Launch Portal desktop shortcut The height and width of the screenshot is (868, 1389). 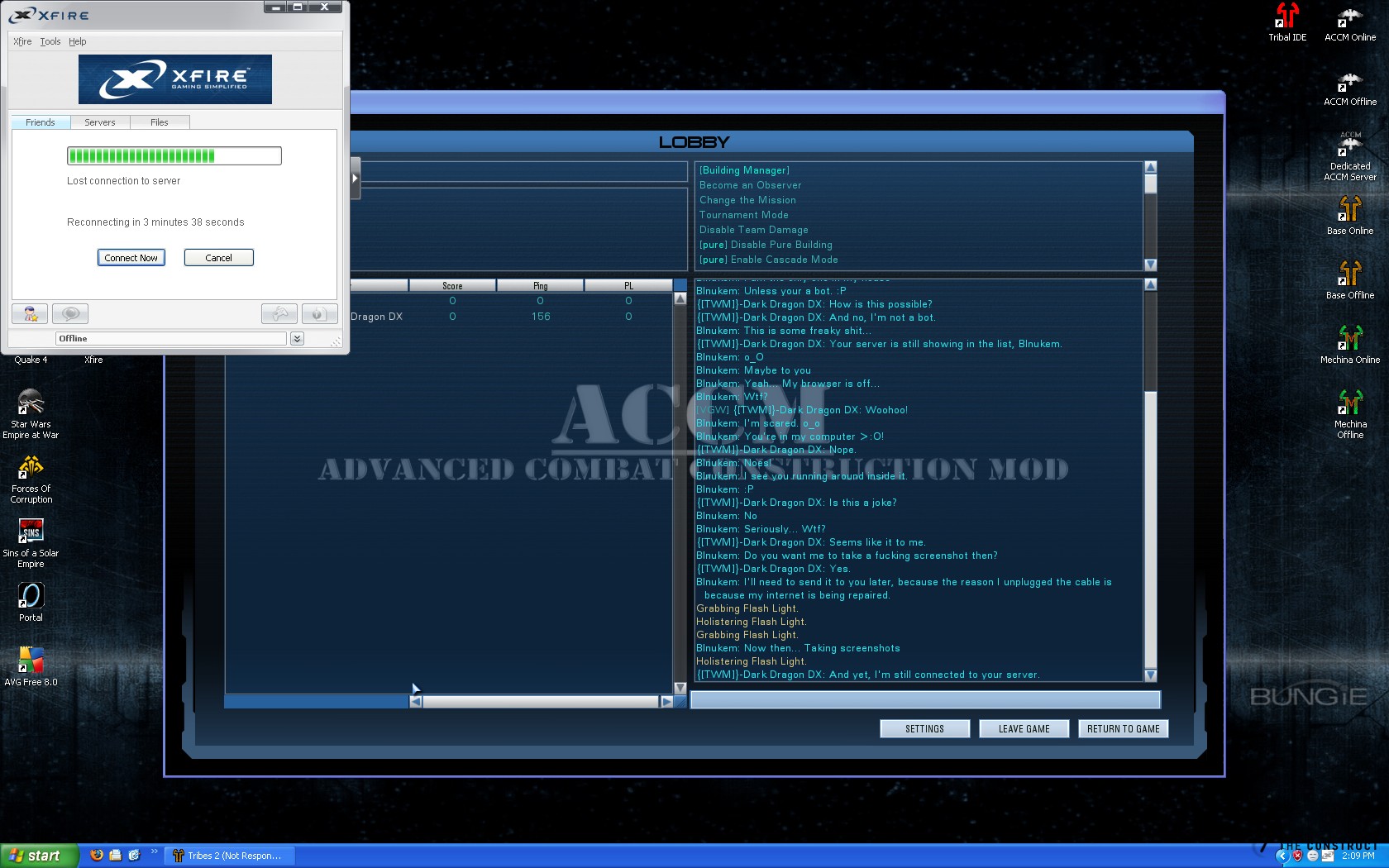point(31,603)
